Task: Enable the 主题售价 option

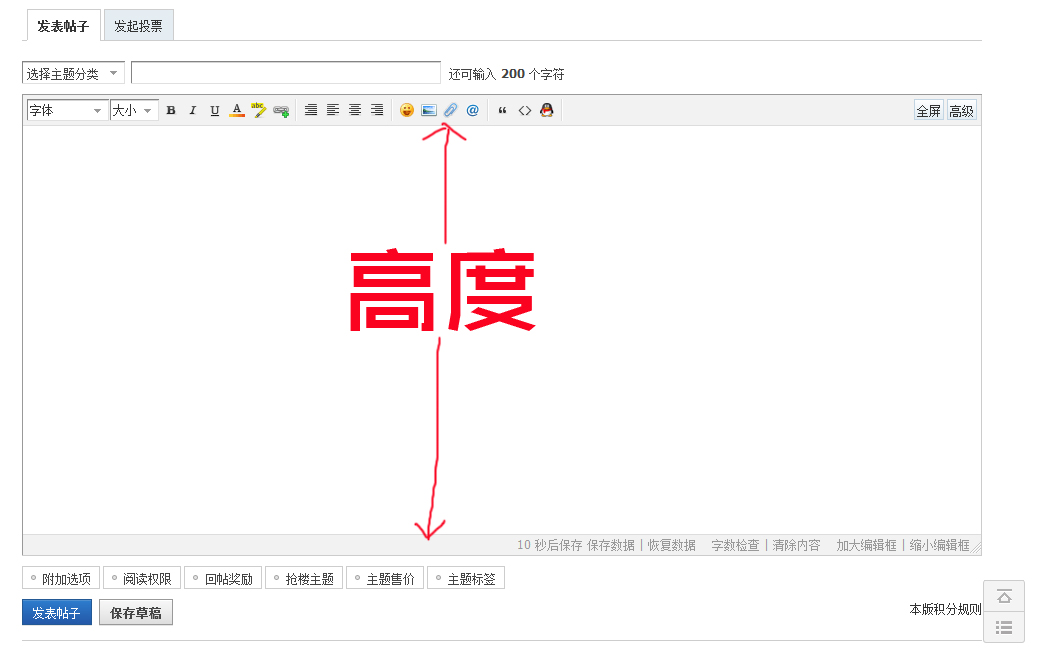Action: click(x=385, y=577)
